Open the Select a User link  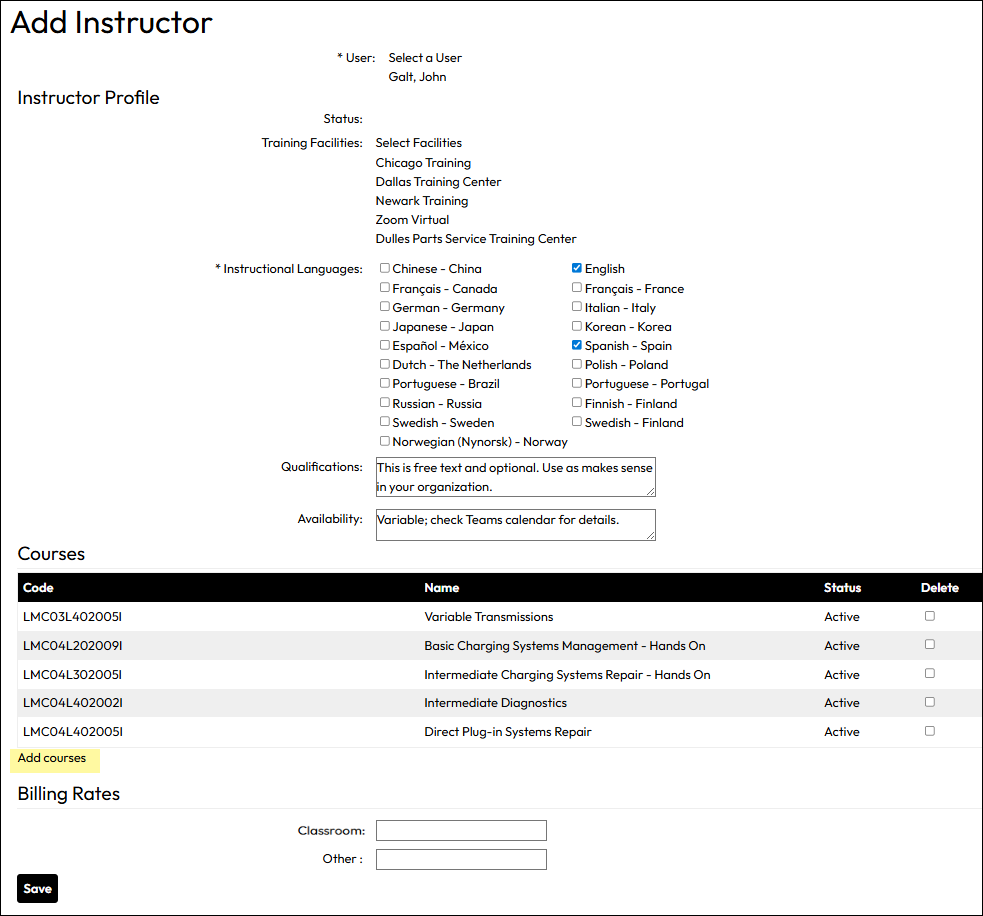pos(424,57)
